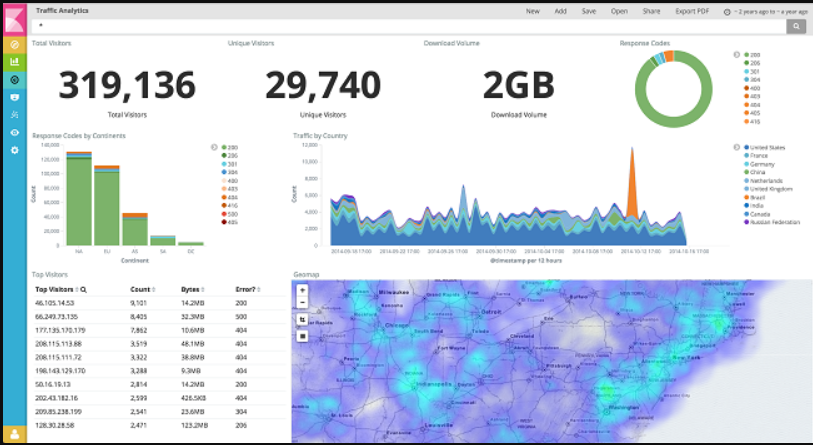Select visitor IP 66.249.73.135

(56, 316)
